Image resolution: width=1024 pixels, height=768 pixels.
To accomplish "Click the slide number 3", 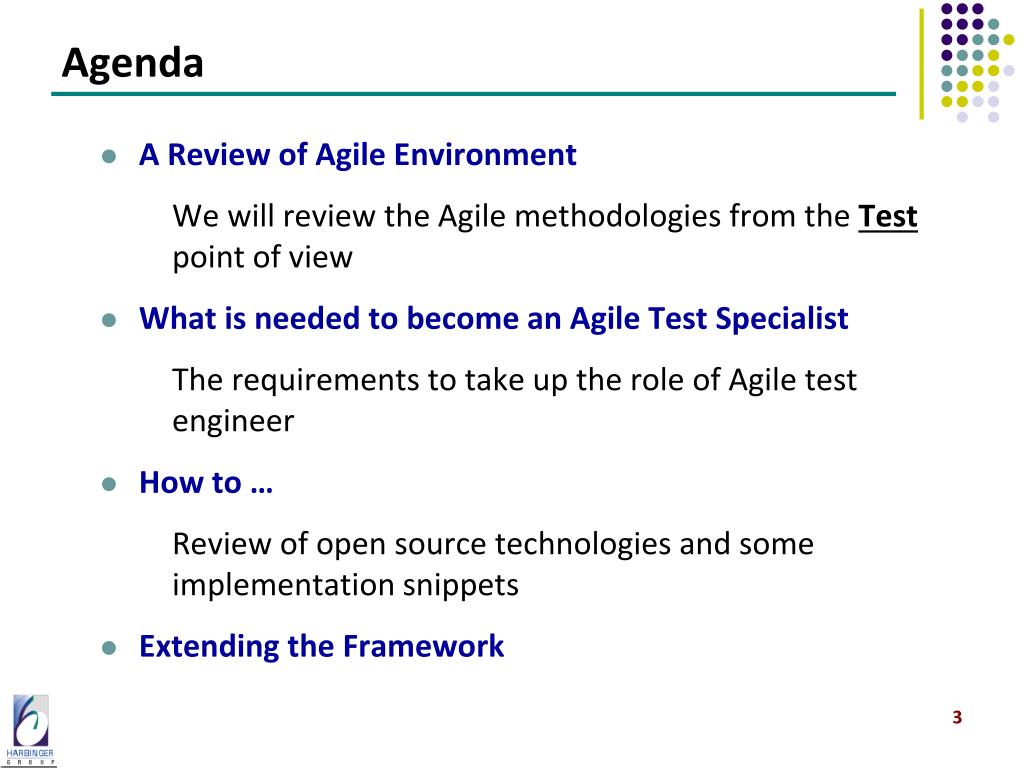I will click(957, 717).
